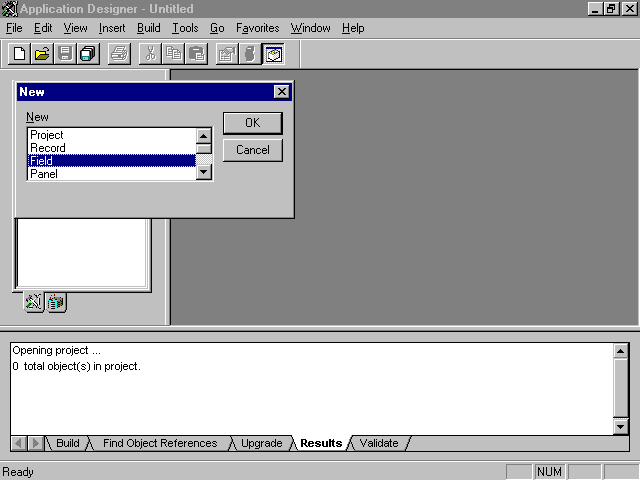The image size is (640, 480).
Task: Select Record in the New list
Action: [111, 148]
